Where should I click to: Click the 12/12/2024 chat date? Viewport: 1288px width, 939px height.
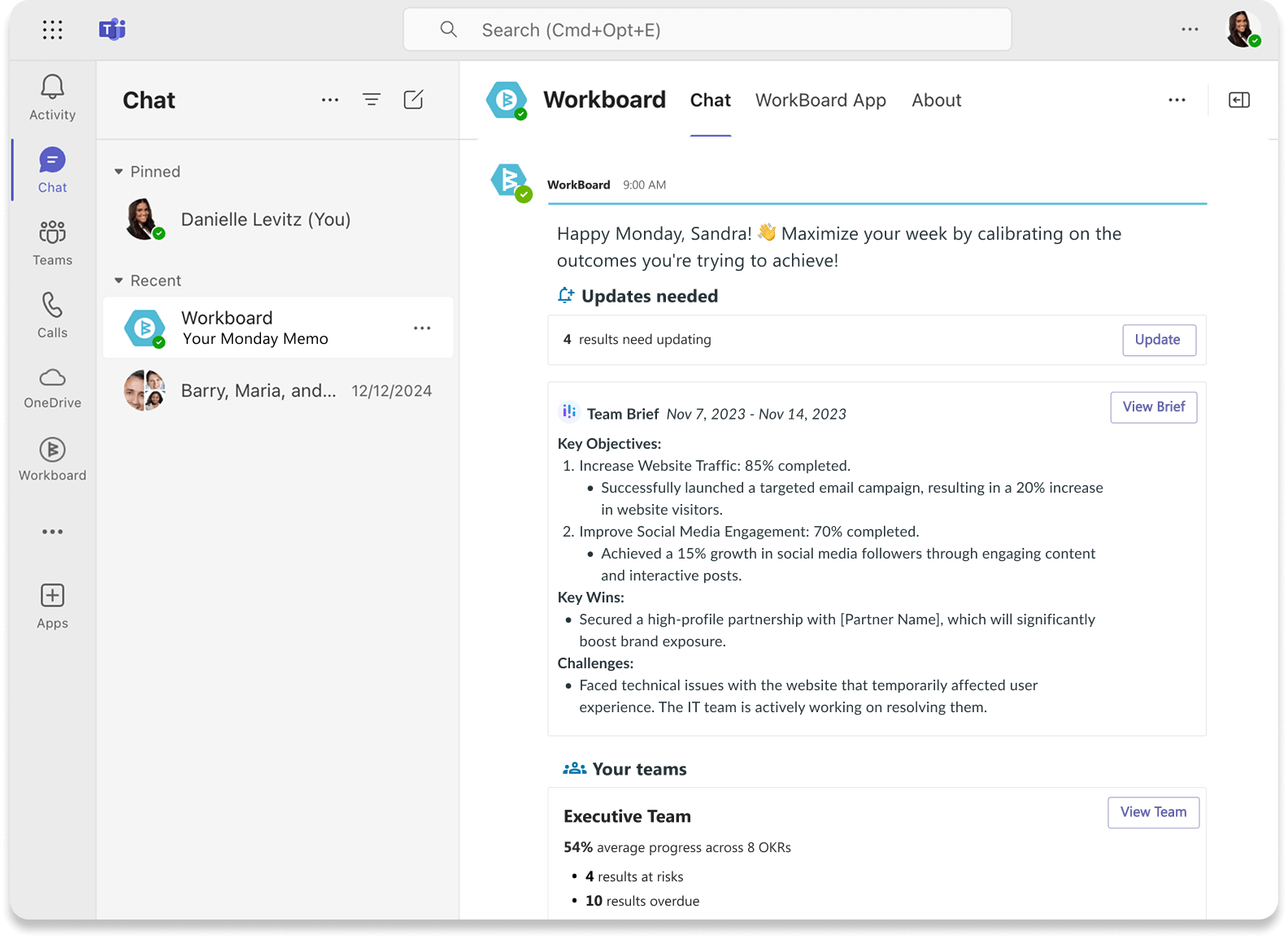pos(391,391)
